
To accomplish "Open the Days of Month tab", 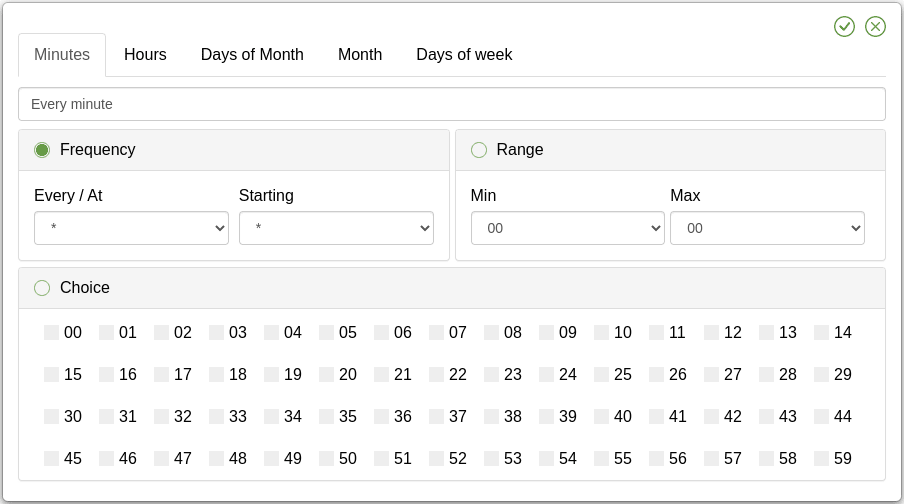I will point(252,55).
